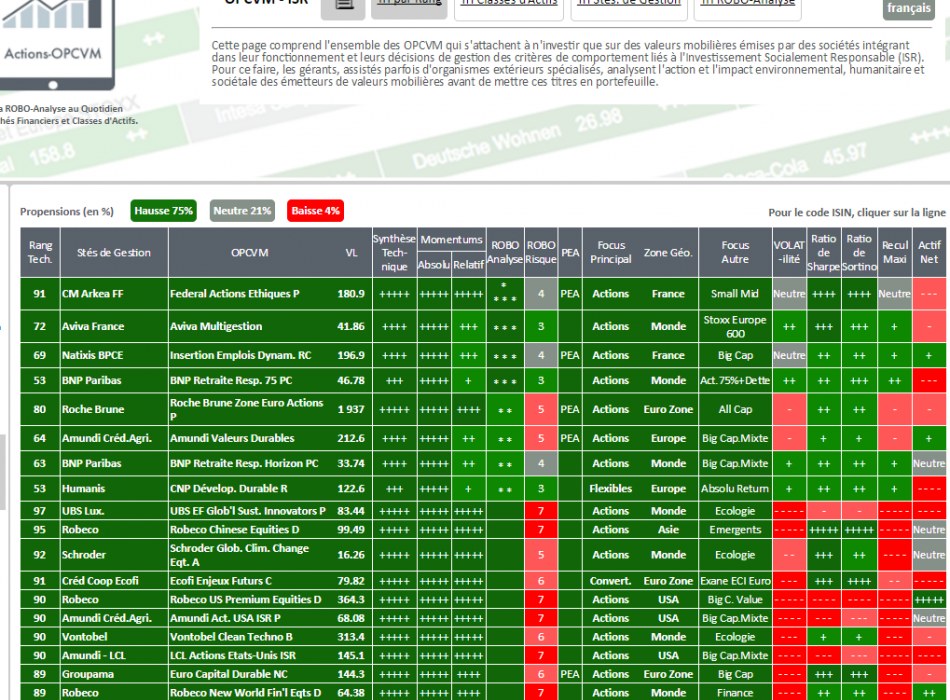Select Amundi Valeurs Durables fund
Image resolution: width=950 pixels, height=700 pixels.
483,438
